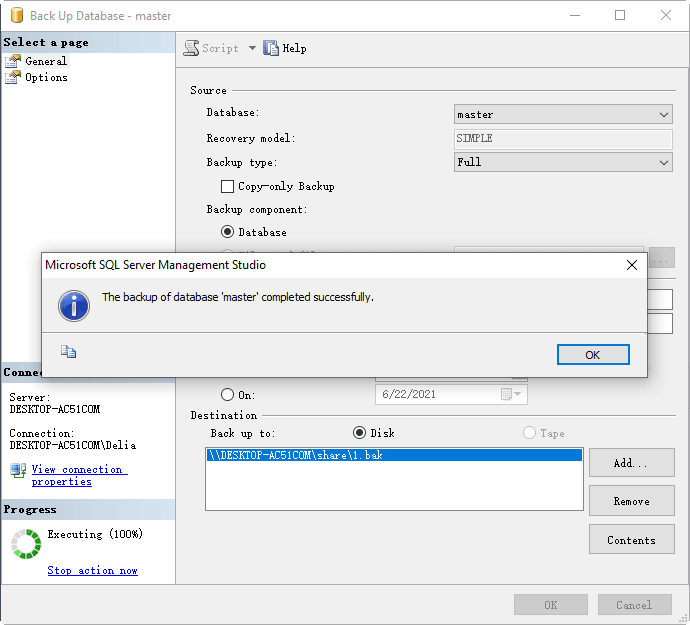Choose Disk as backup destination
The width and height of the screenshot is (690, 625).
click(359, 433)
